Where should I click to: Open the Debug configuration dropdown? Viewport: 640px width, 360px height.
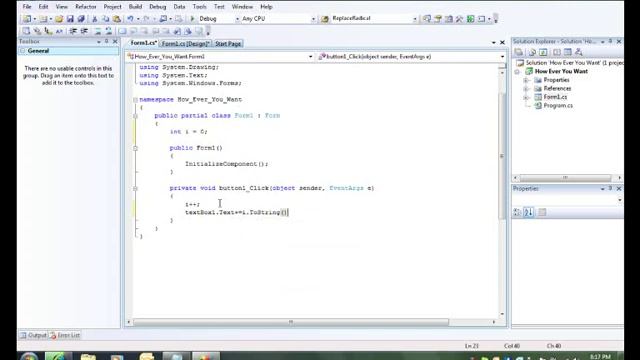point(237,19)
